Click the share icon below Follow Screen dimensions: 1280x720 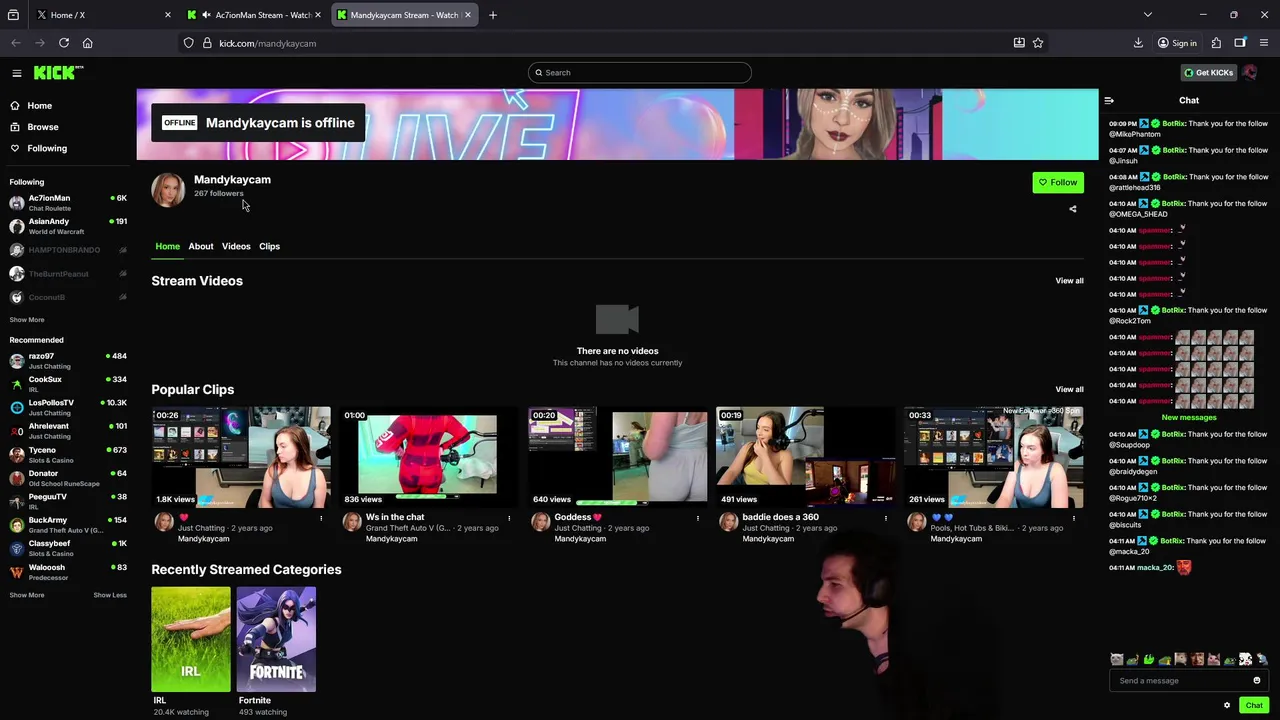[1073, 209]
